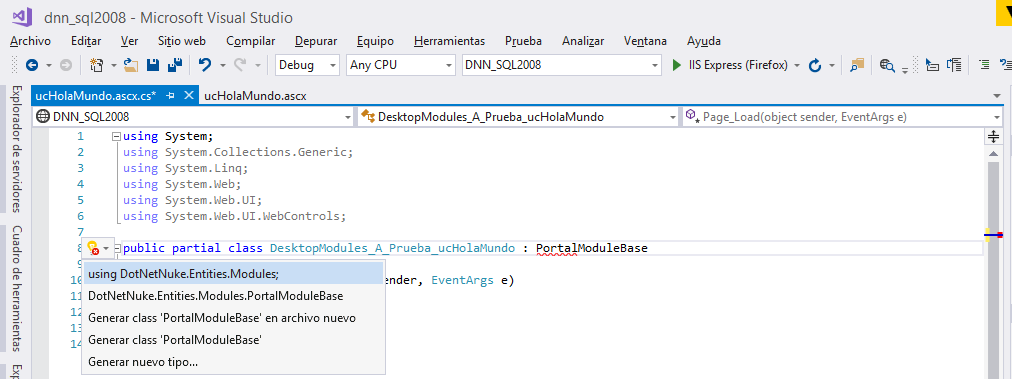
Task: Click the underlined PortalModuleBase identifier in code
Action: click(591, 248)
